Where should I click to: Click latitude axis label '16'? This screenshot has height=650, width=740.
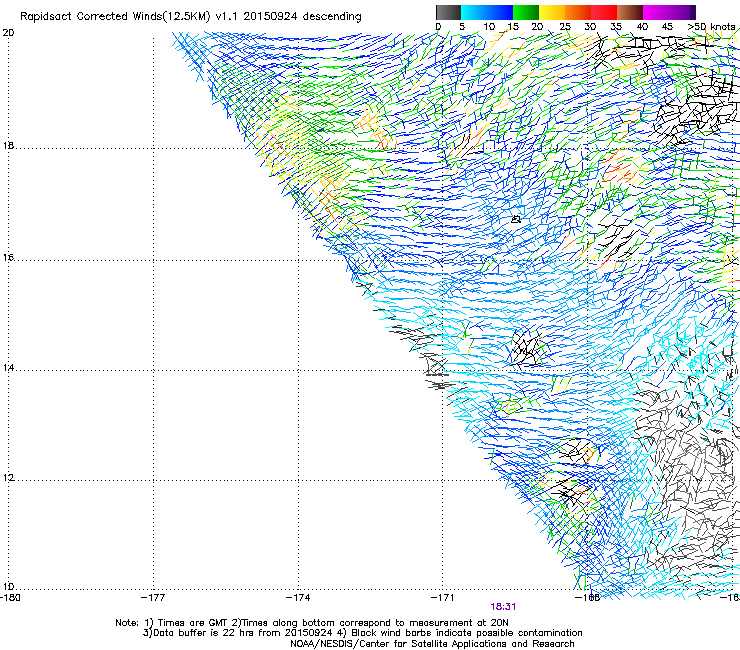tap(8, 258)
